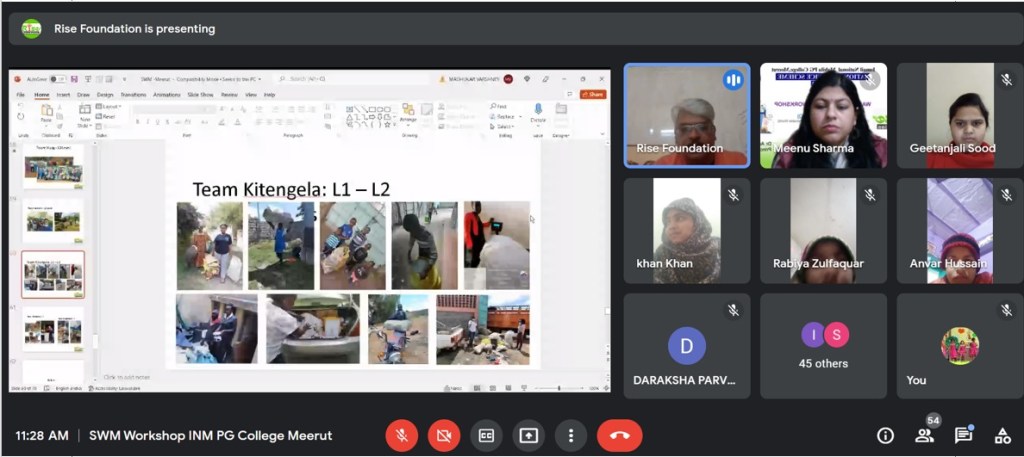Toggle the disabled camera button

444,435
